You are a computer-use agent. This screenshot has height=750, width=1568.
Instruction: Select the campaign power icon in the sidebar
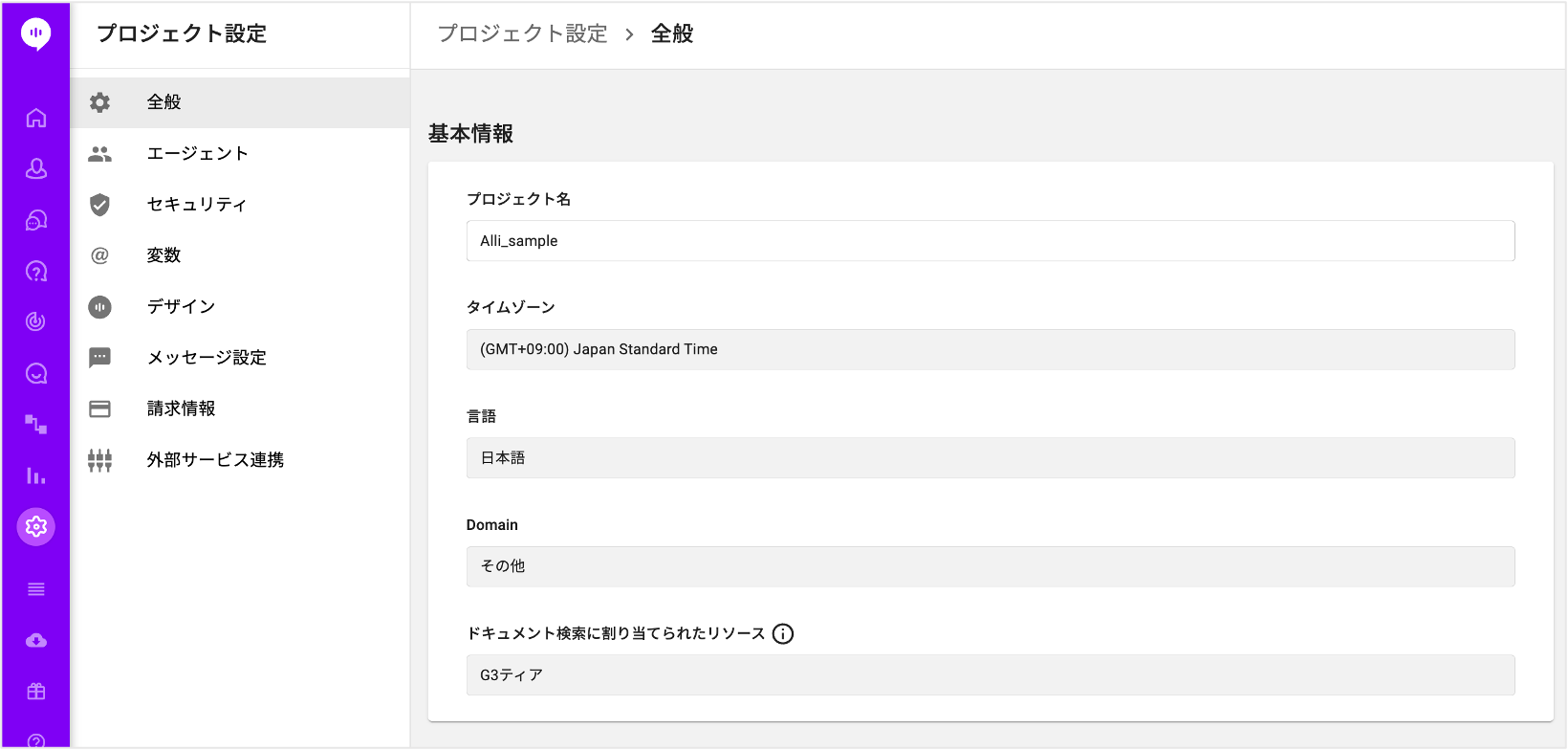[x=35, y=321]
